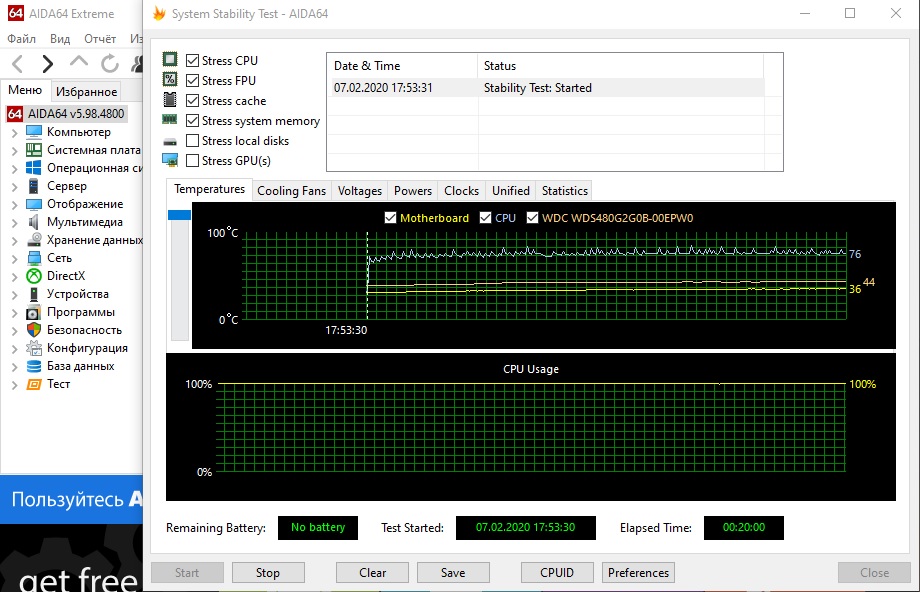Expand the Сервер tree node

coord(15,187)
